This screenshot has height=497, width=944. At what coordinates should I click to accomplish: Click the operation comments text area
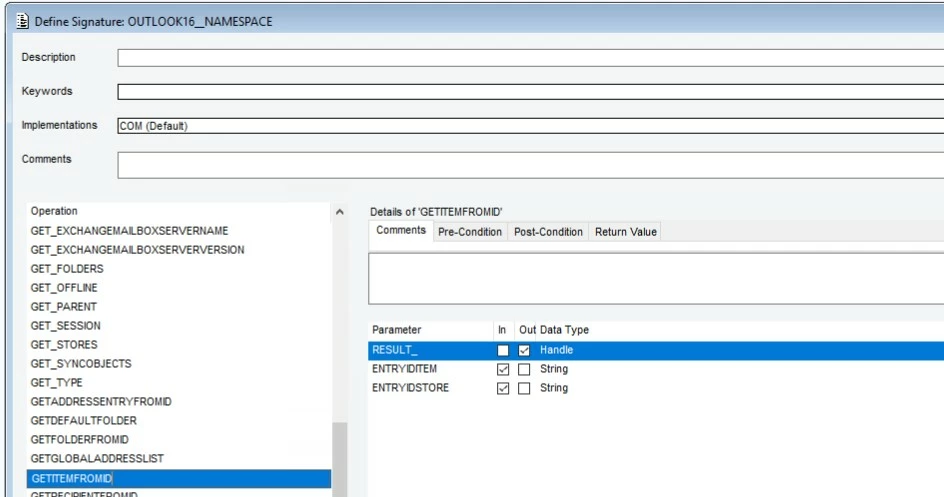tap(656, 278)
